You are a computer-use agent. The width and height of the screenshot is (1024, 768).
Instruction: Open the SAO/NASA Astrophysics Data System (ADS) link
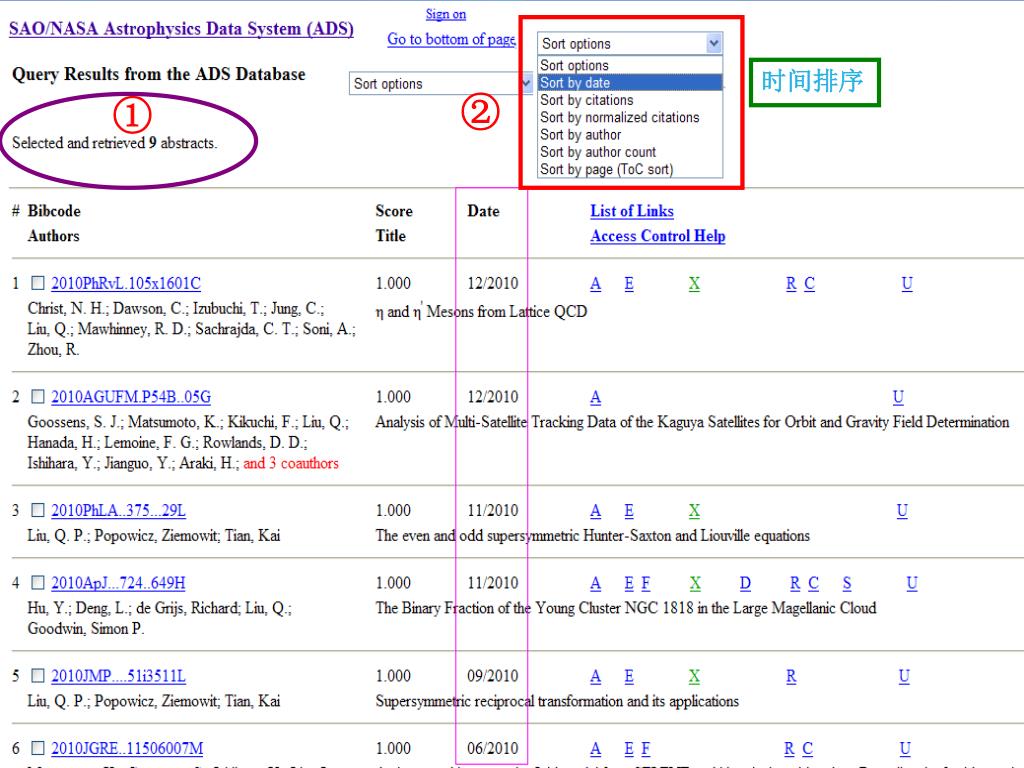[x=181, y=29]
